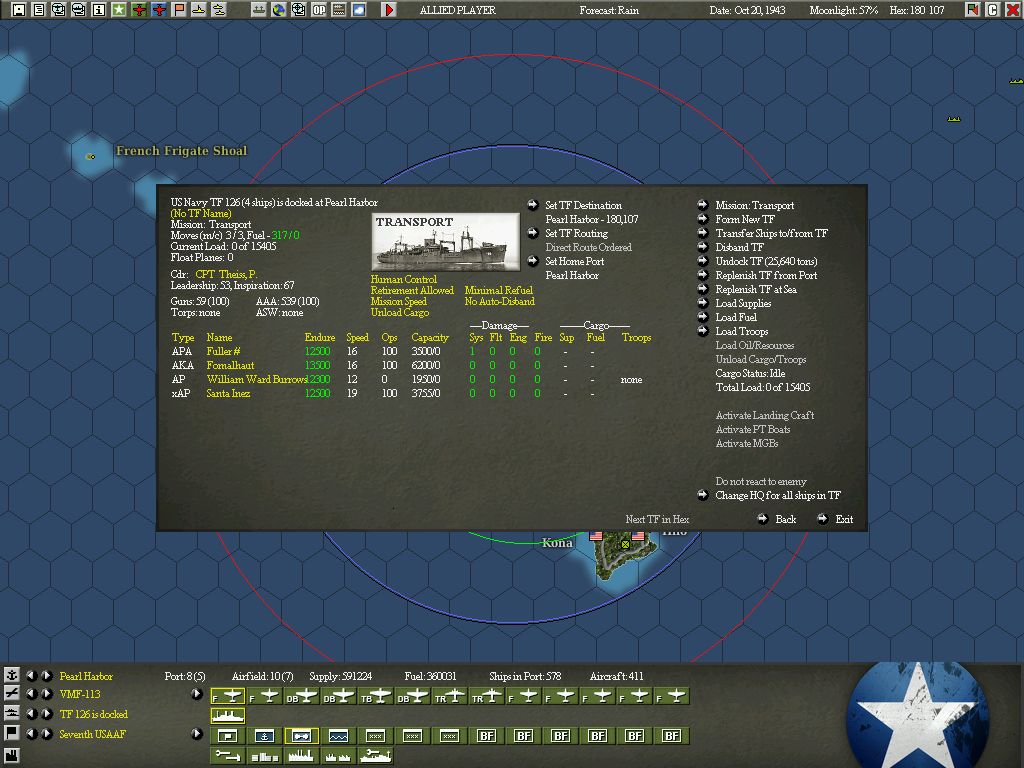Open the OP operations report icon
The height and width of the screenshot is (768, 1024).
coord(319,10)
